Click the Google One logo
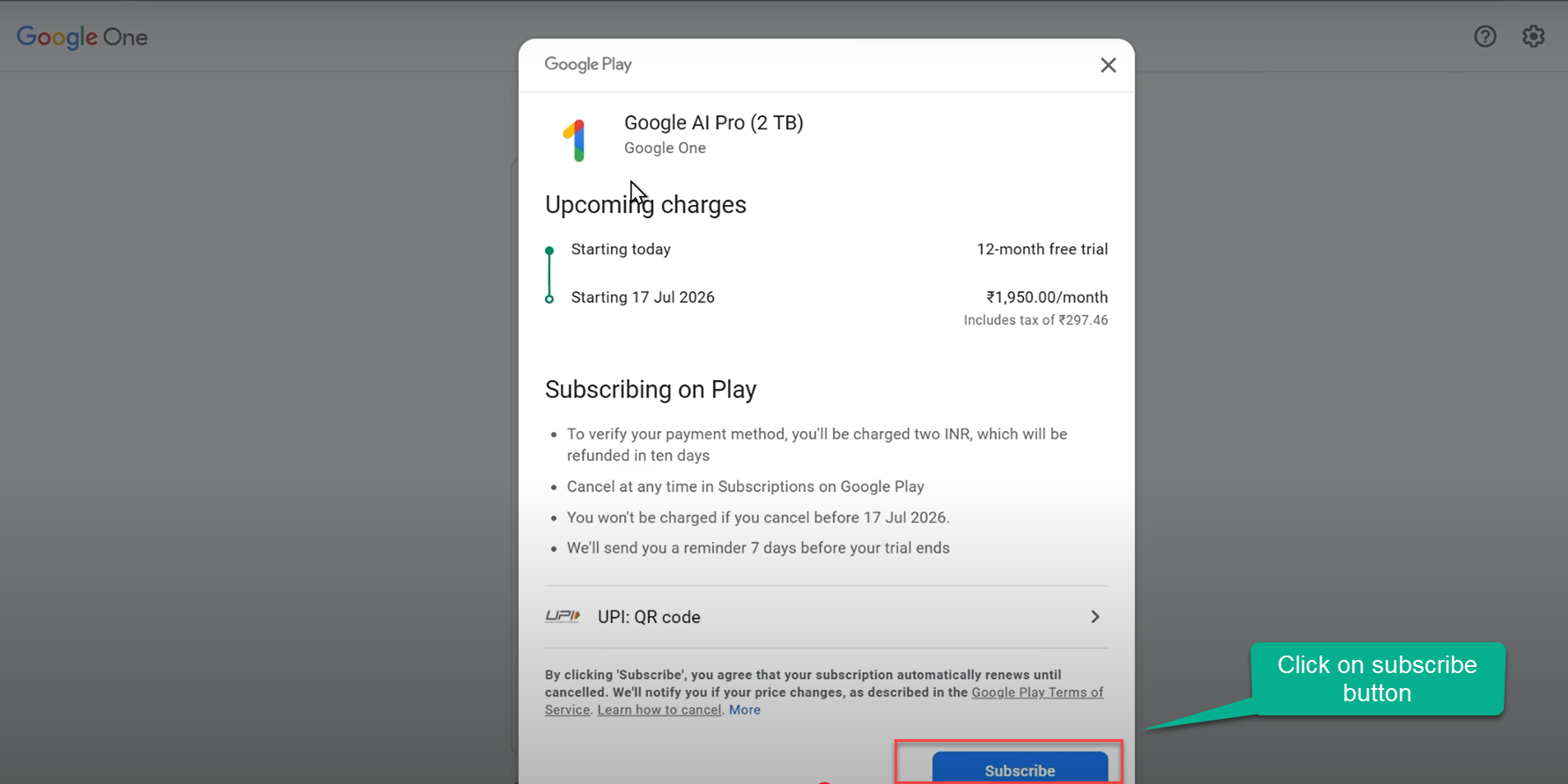The height and width of the screenshot is (784, 1568). point(82,37)
